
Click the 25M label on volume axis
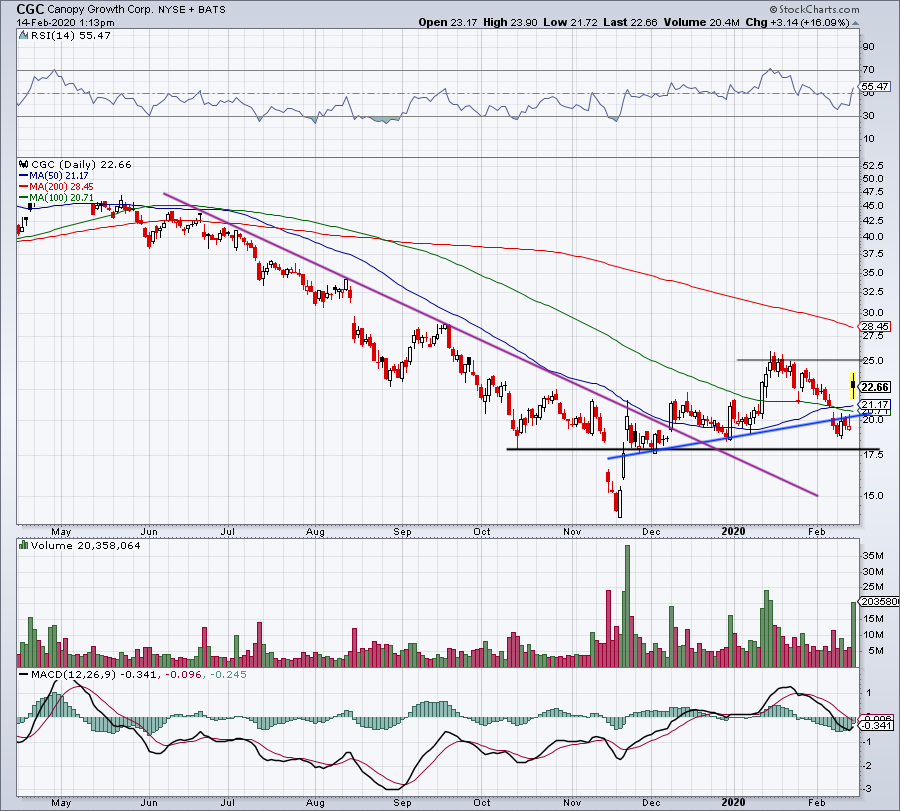pyautogui.click(x=872, y=587)
